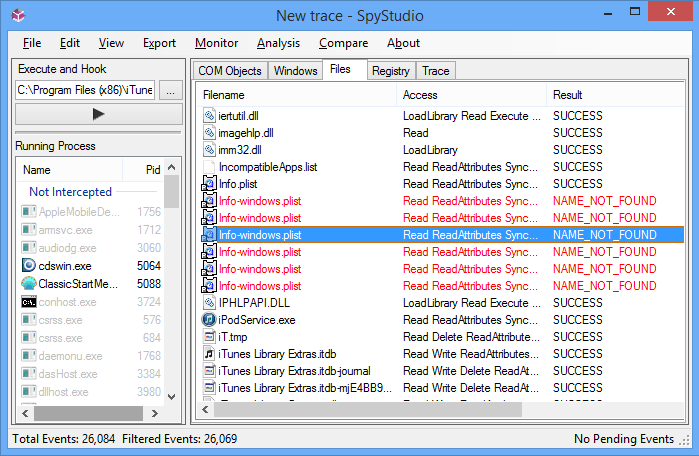The height and width of the screenshot is (456, 699).
Task: Click process list scroll down arrow
Action: 172,396
